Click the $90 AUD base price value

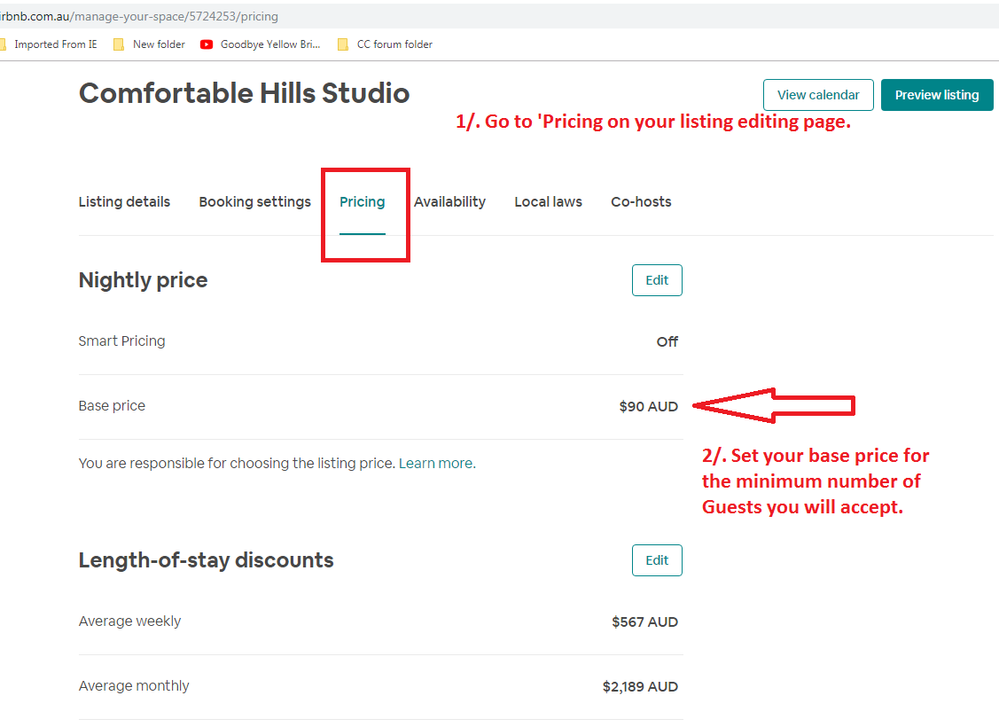tap(648, 407)
